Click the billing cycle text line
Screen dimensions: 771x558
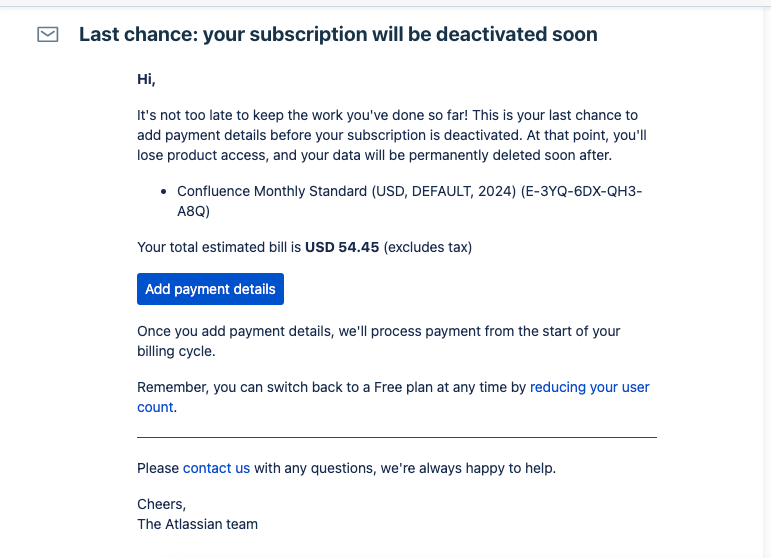(176, 352)
